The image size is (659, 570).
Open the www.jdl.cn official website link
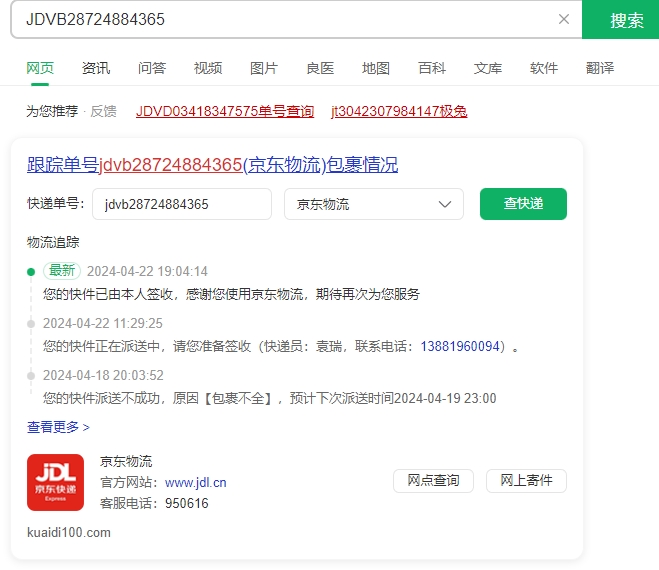tap(195, 482)
